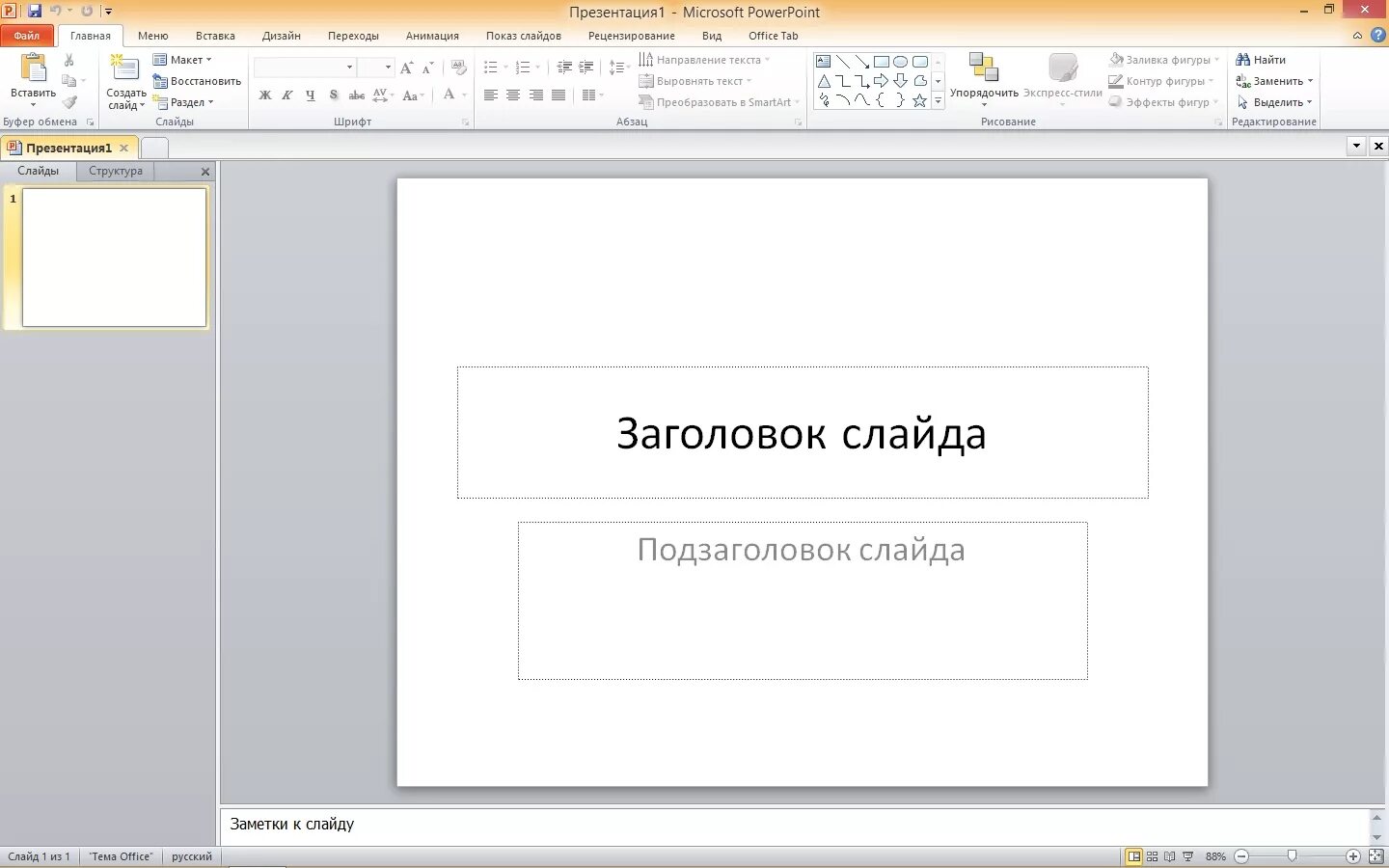1389x868 pixels.
Task: Enable center text alignment
Action: 512,95
